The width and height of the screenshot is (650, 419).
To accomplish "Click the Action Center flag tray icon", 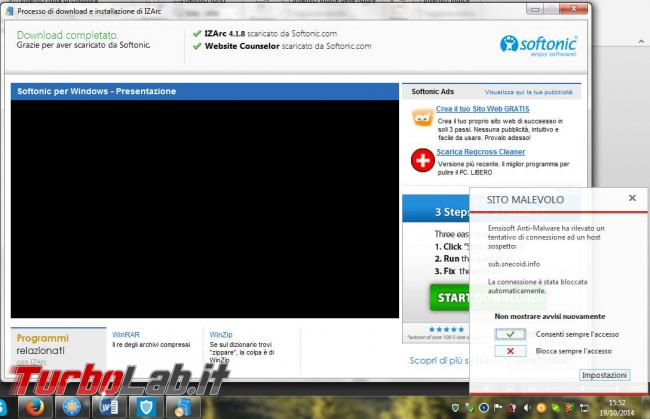I will [x=498, y=407].
